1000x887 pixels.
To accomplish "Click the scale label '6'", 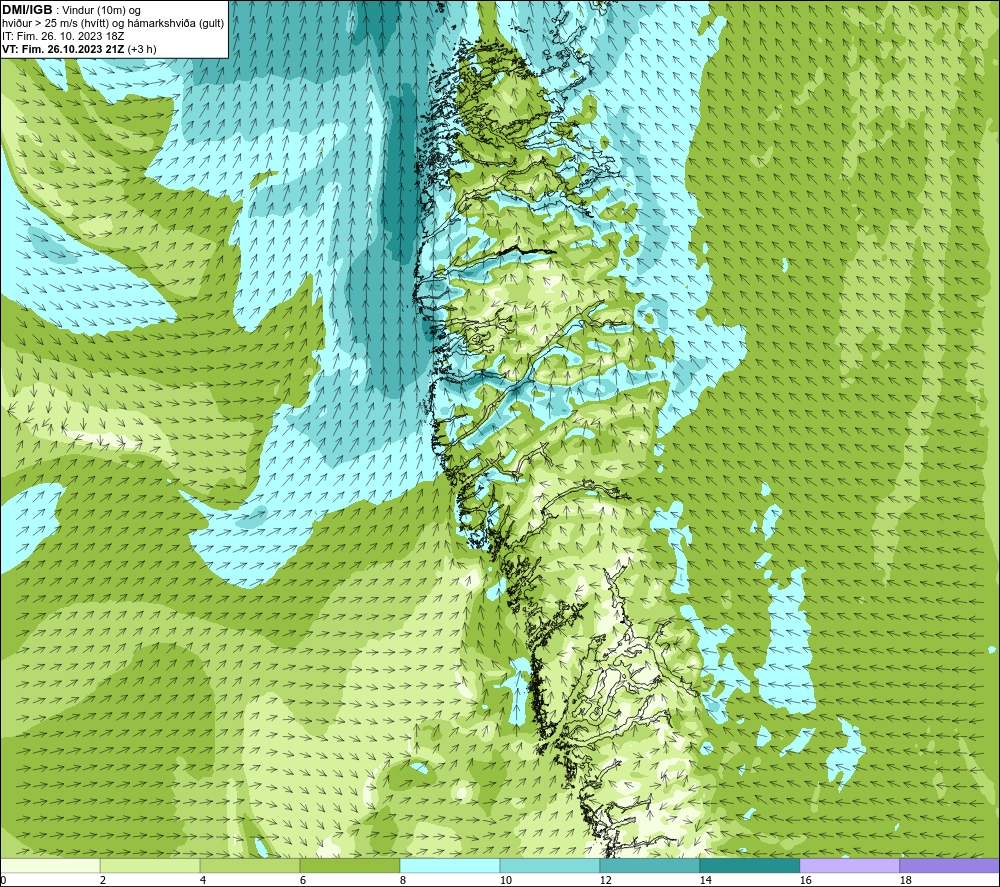I will 303,881.
